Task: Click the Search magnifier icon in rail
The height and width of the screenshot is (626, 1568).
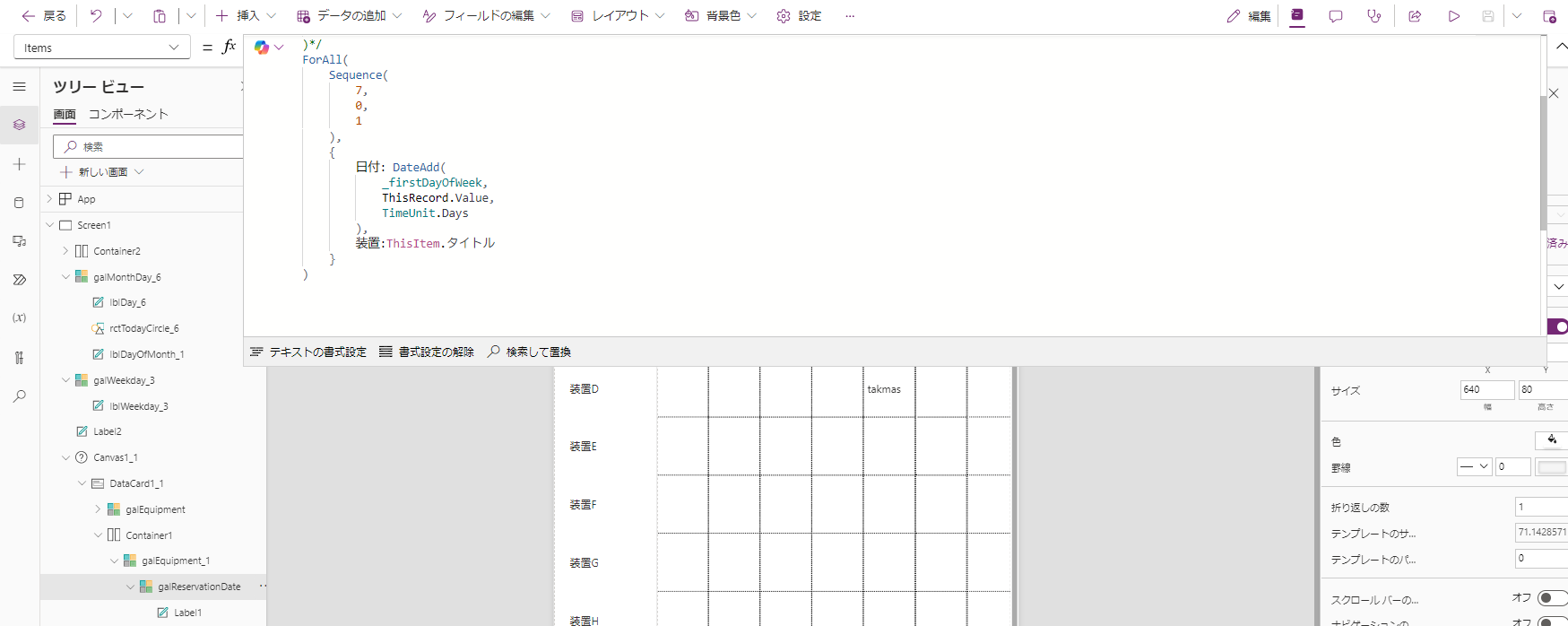Action: [19, 396]
